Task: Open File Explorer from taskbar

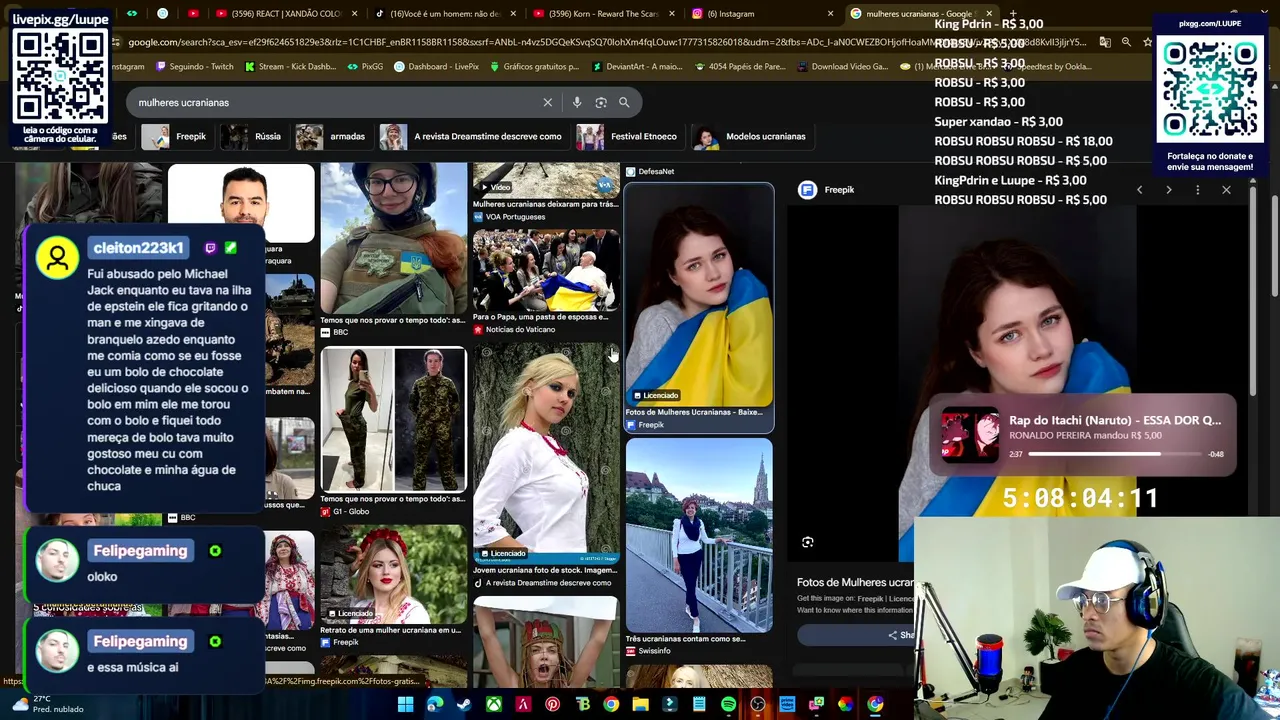Action: (640, 704)
